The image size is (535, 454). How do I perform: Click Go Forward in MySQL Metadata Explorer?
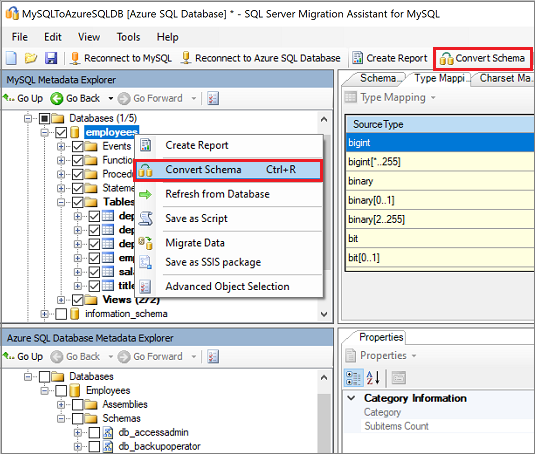coord(150,99)
